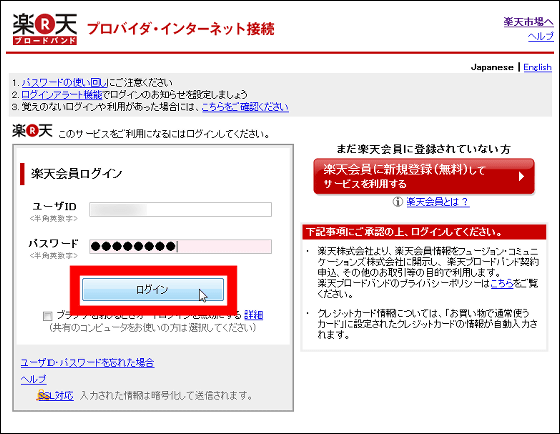Viewport: 560px width, 434px height.
Task: Click the red 楽天会員に新規登録(無料) button
Action: [424, 176]
